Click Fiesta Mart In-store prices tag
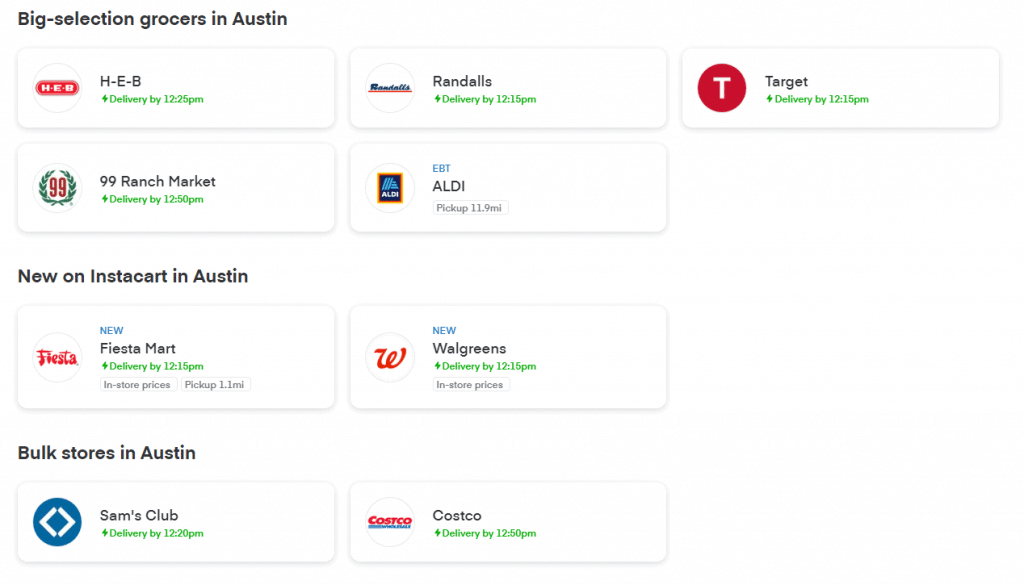The width and height of the screenshot is (1024, 585). click(x=137, y=385)
